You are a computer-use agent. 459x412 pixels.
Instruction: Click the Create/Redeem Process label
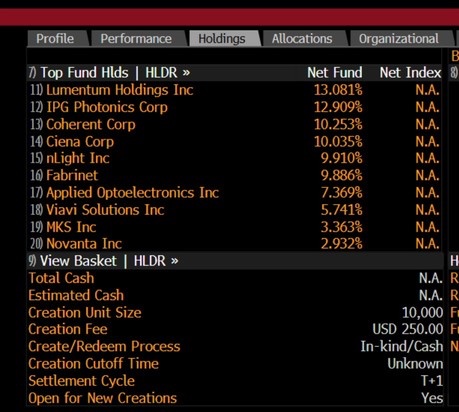pyautogui.click(x=104, y=346)
